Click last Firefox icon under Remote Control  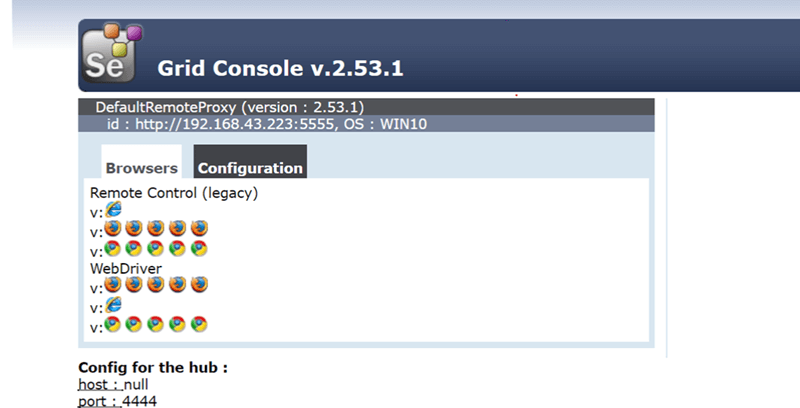[x=199, y=228]
